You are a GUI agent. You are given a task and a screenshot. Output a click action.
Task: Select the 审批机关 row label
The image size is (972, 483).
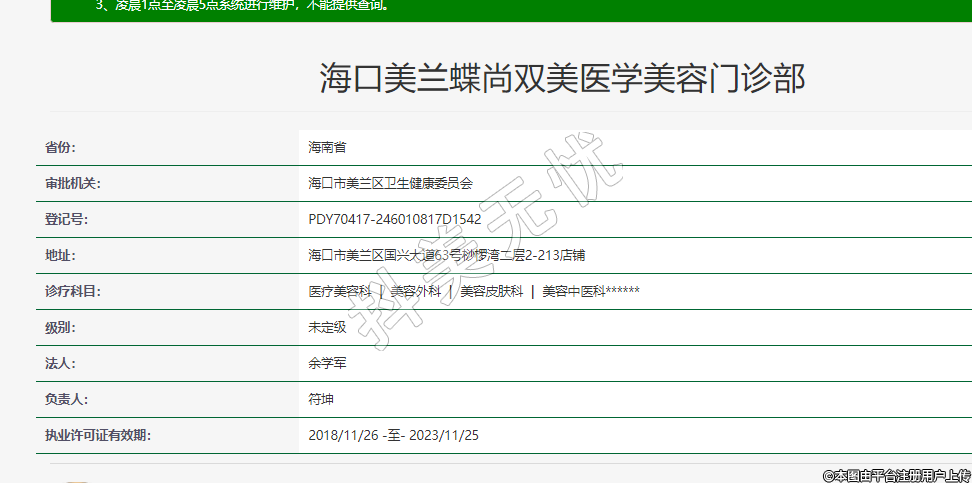point(73,184)
